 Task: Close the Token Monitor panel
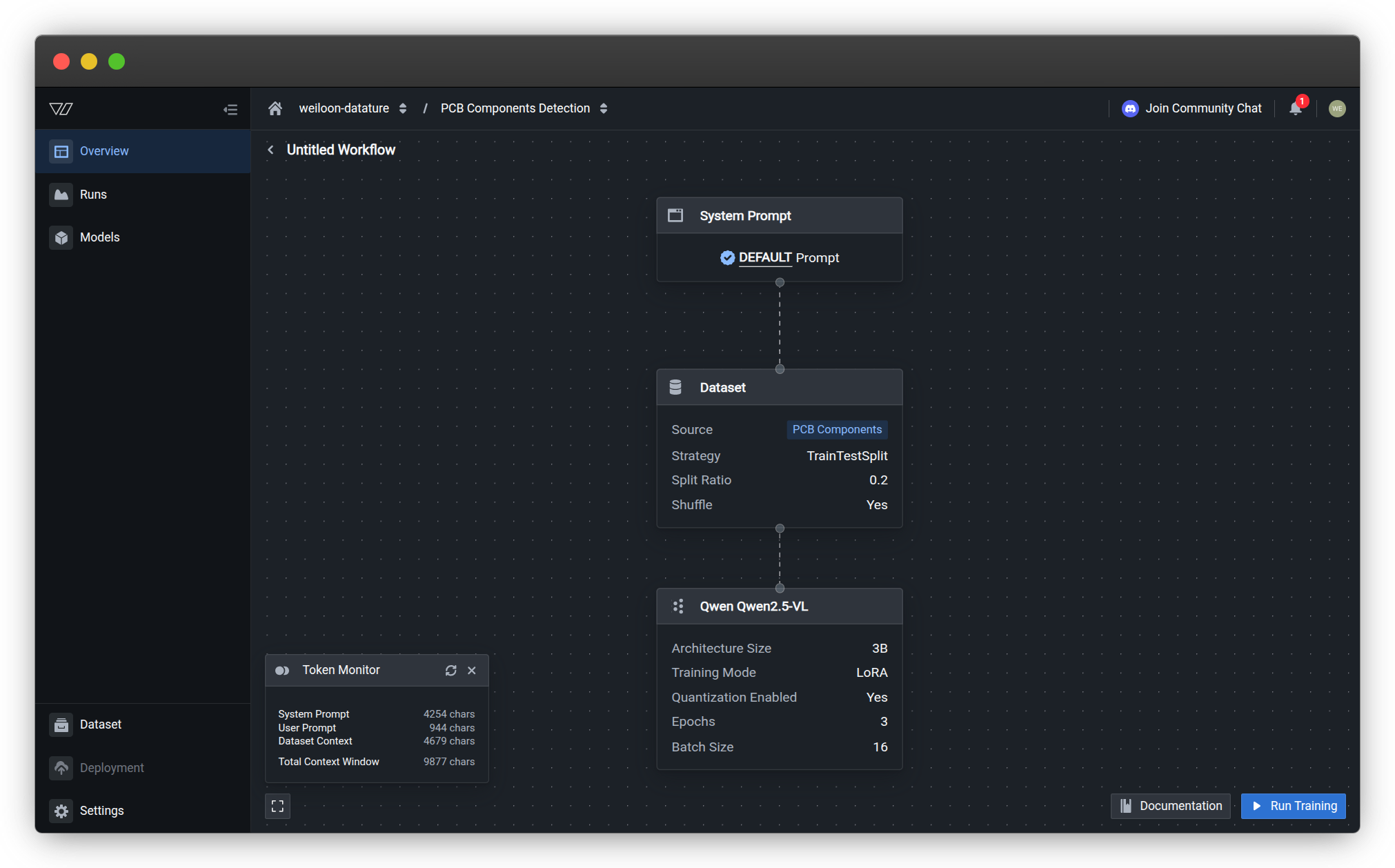472,671
